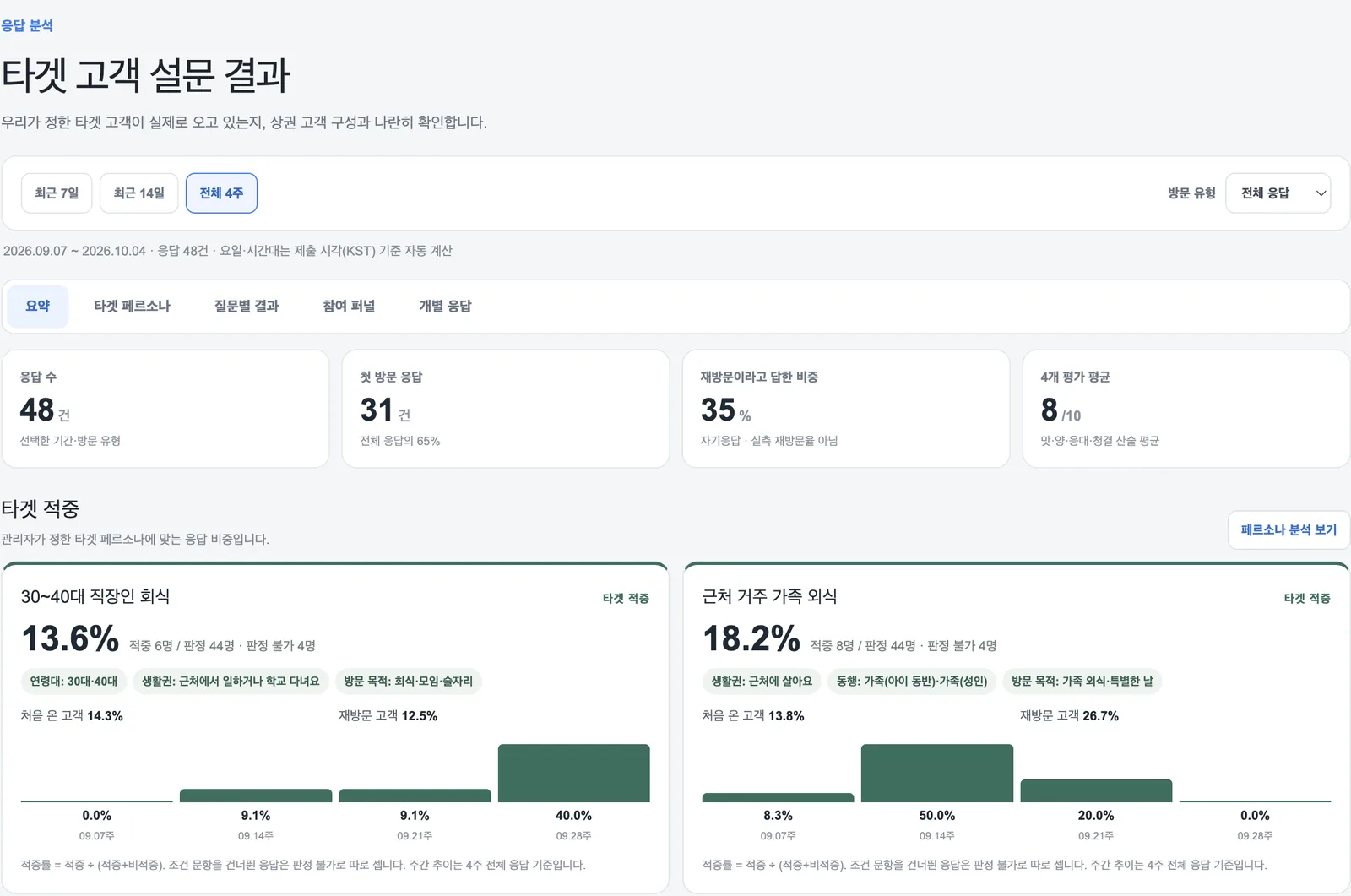The image size is (1351, 896).
Task: Click the 응답 수 48건 summary card
Action: point(165,409)
